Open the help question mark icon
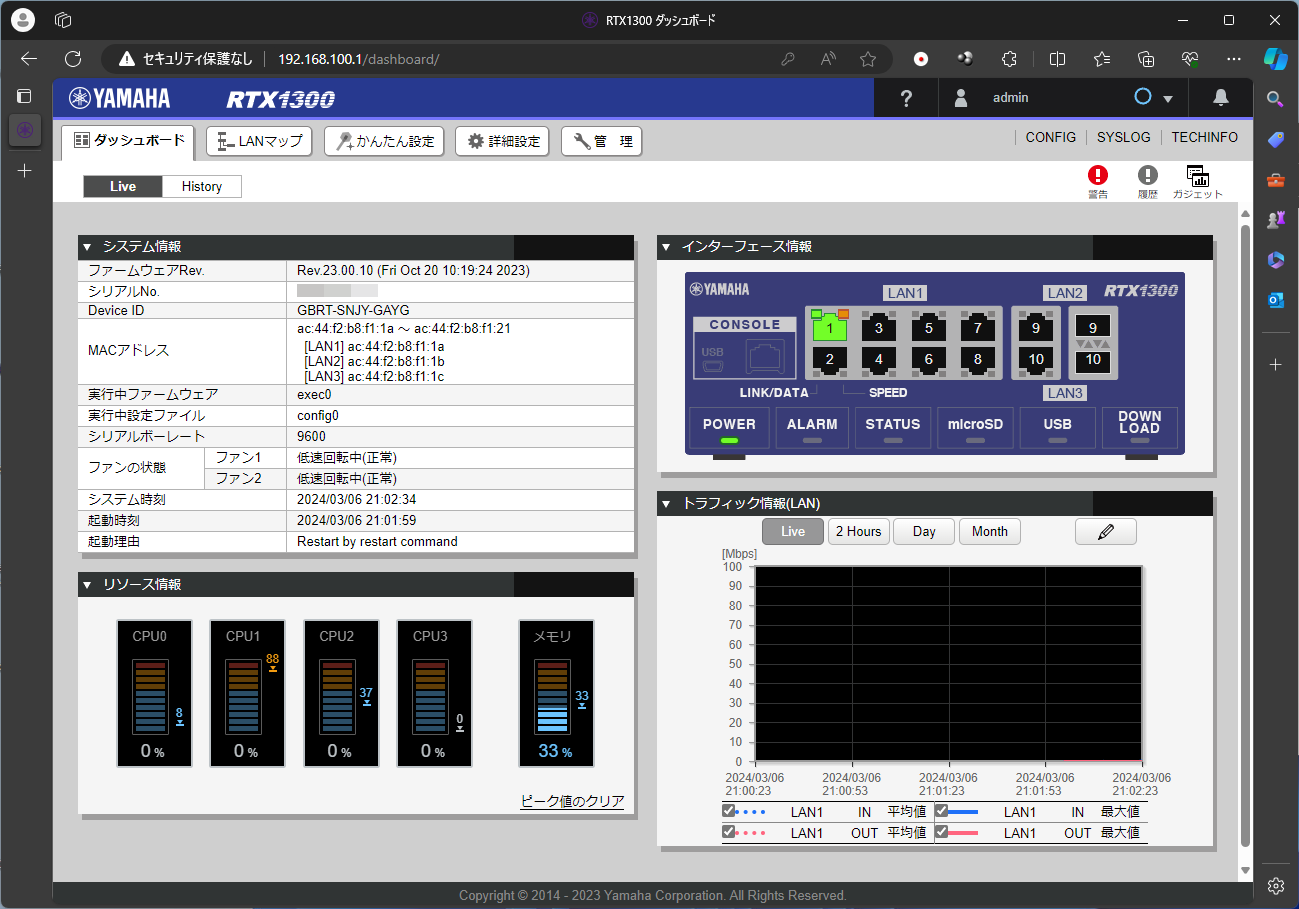 [x=906, y=98]
